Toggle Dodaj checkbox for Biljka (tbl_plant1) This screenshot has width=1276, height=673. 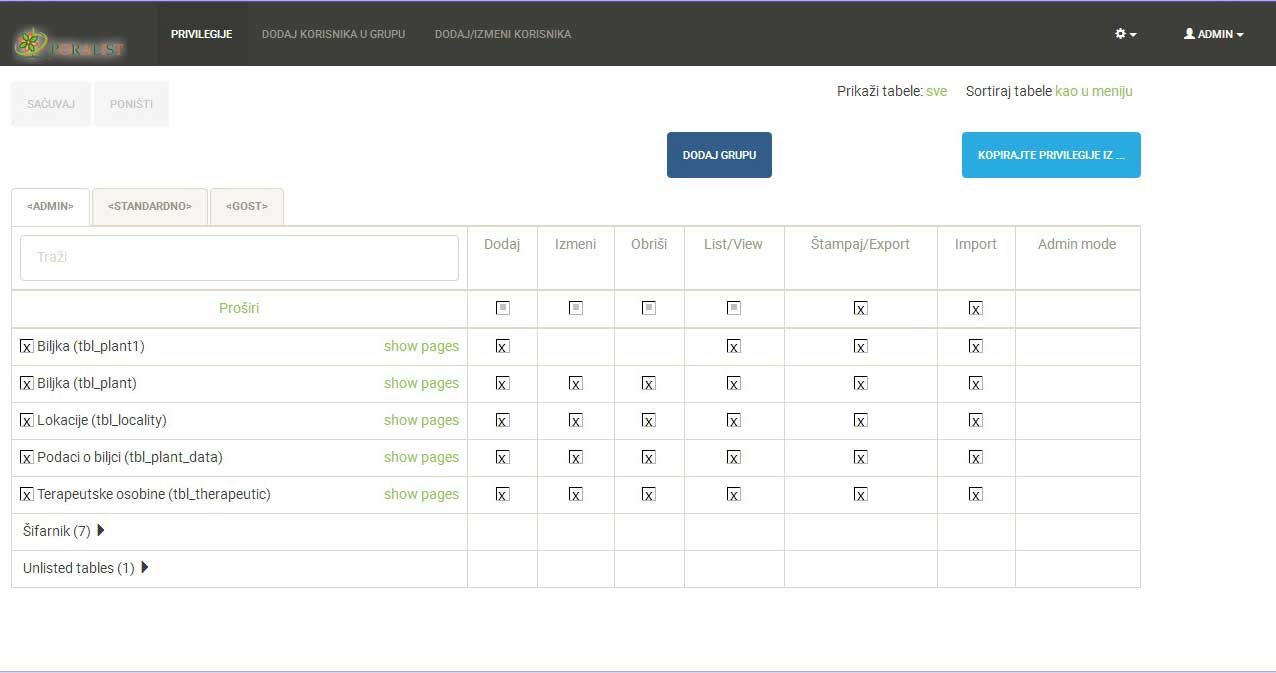502,347
